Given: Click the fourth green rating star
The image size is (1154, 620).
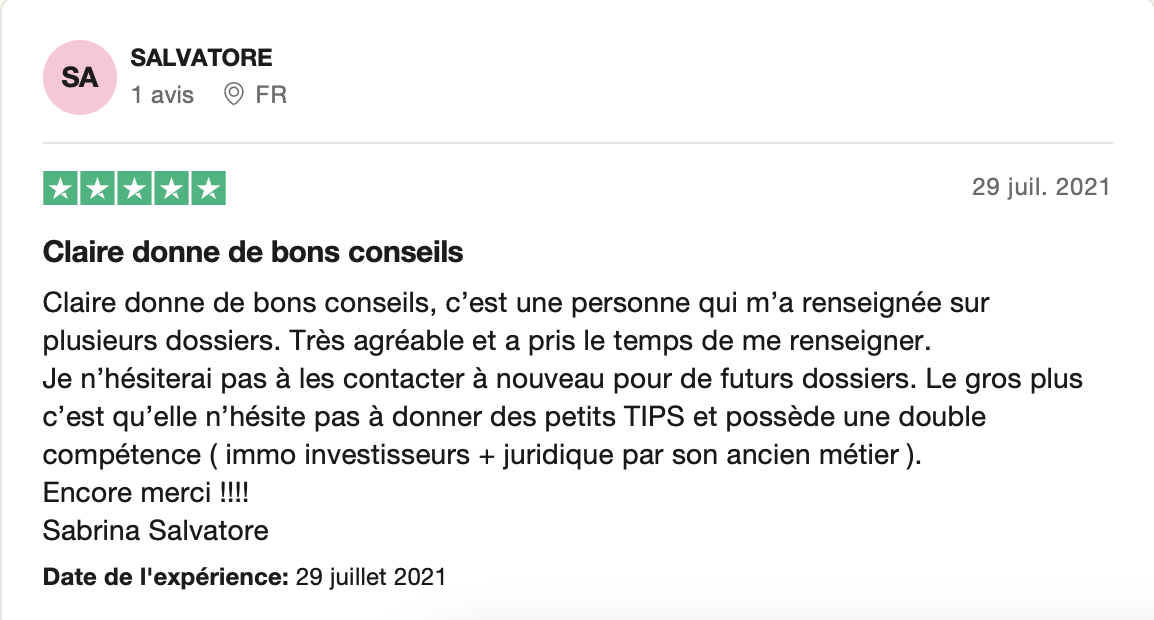Looking at the screenshot, I should click(x=171, y=188).
